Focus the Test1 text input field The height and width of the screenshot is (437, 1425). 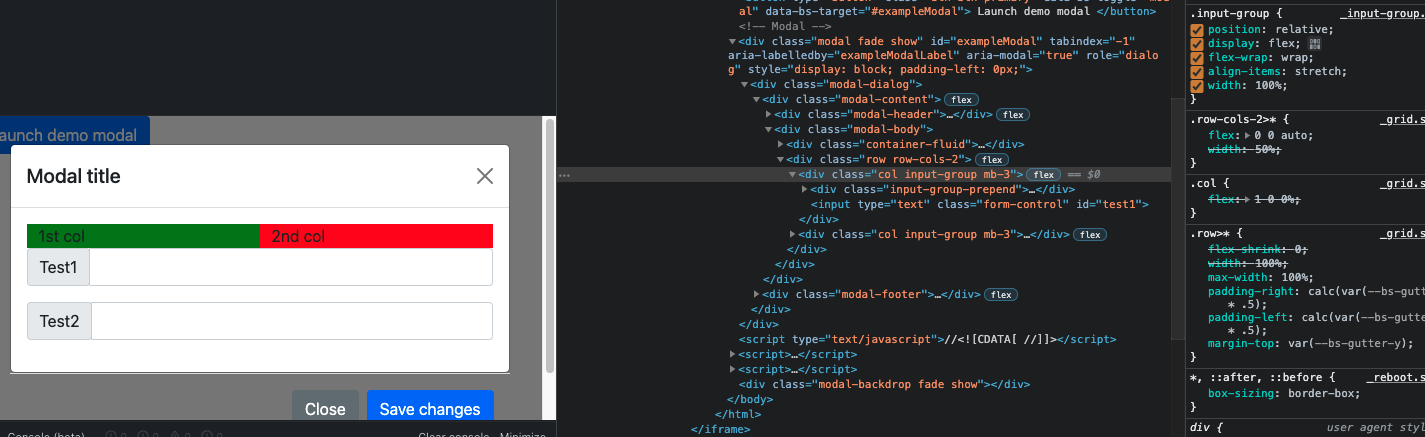[291, 267]
